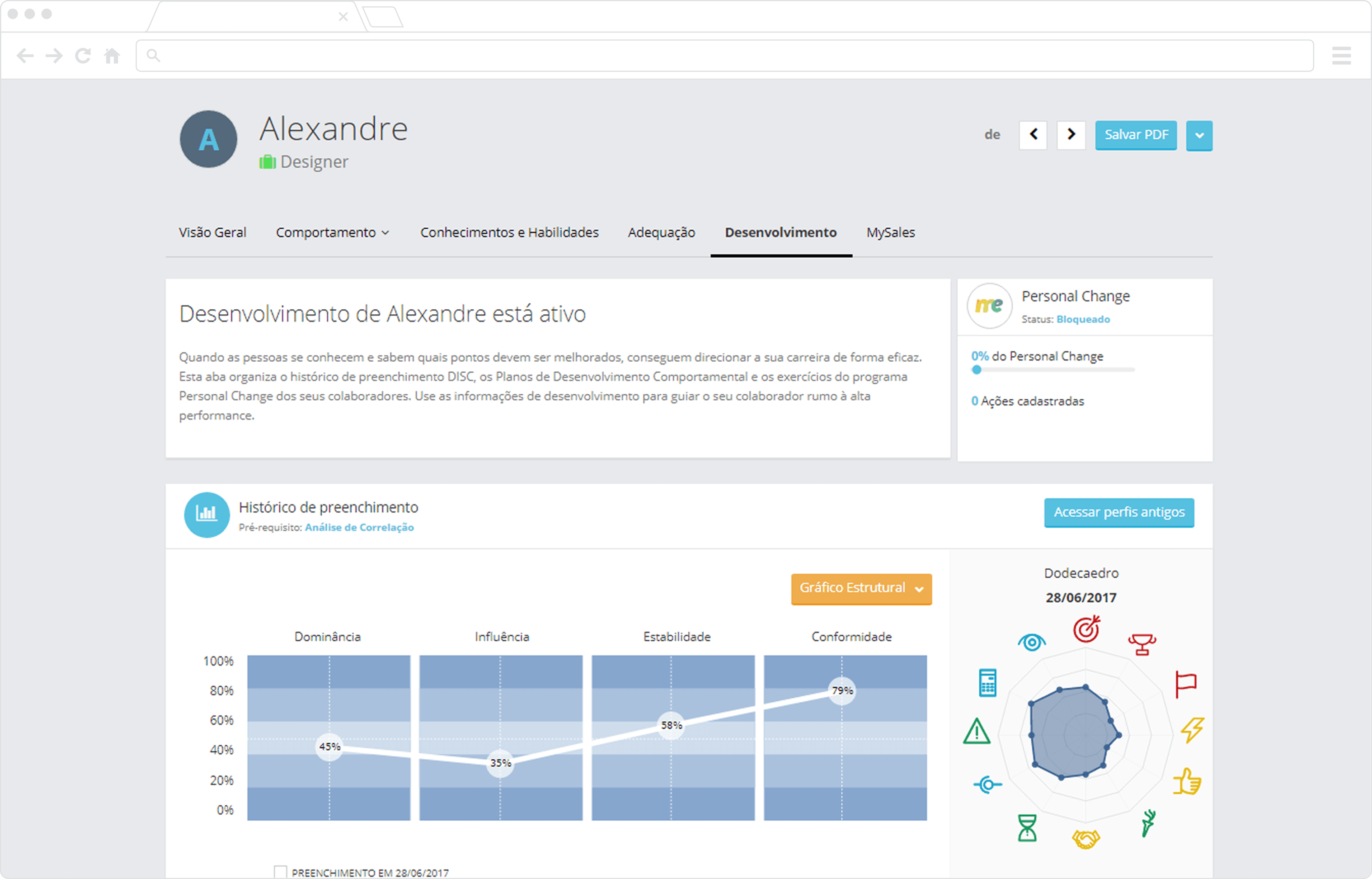Reload the page with refresh icon

tap(83, 55)
